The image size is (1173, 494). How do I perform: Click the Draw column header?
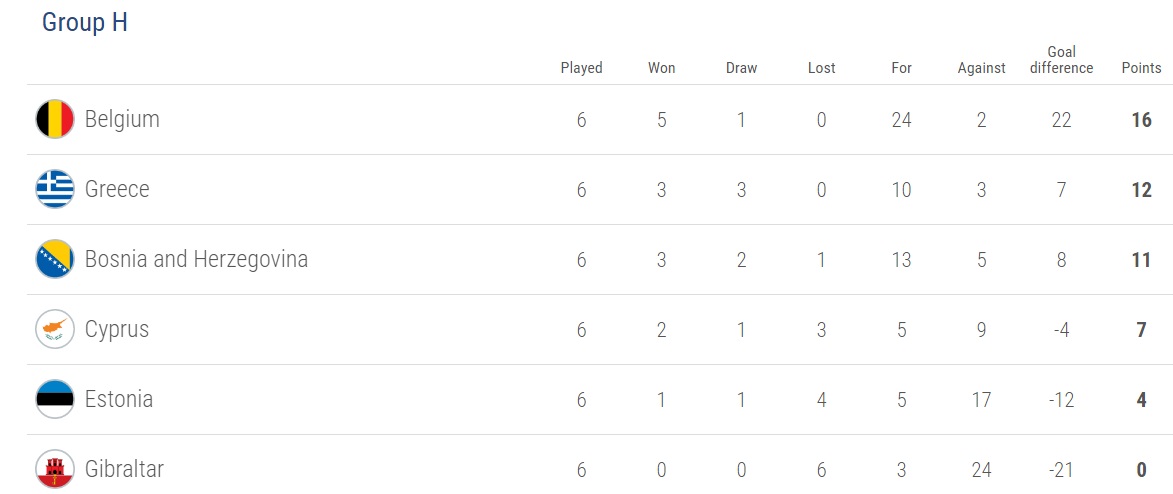click(741, 68)
